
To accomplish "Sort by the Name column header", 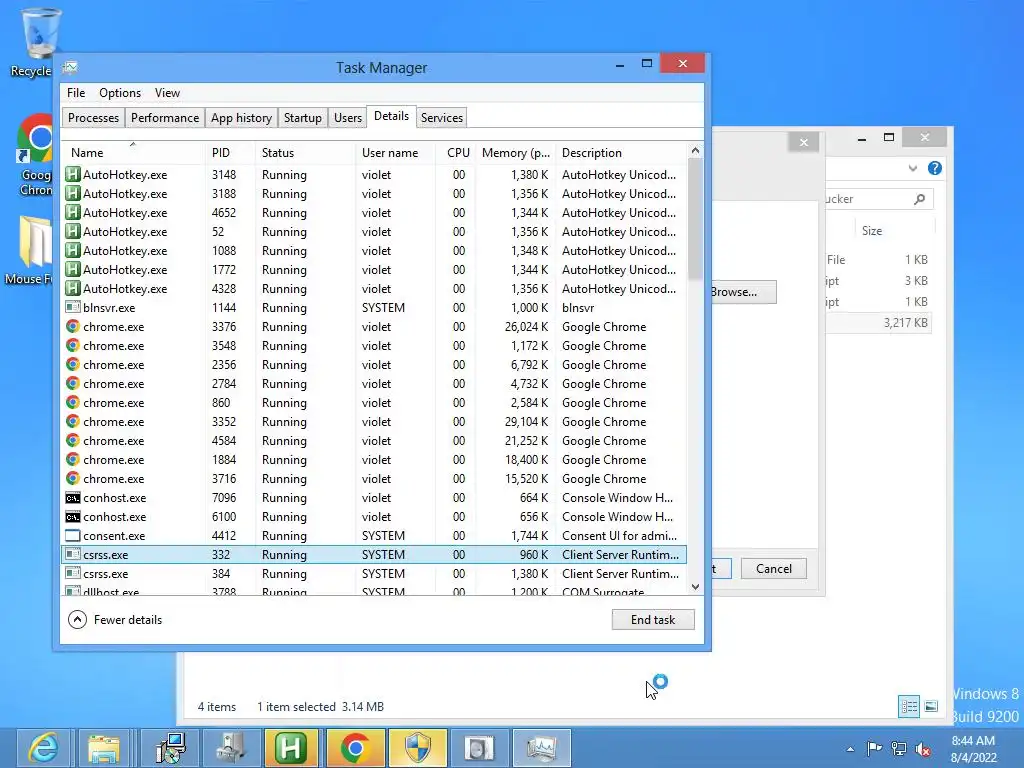I will coord(133,153).
